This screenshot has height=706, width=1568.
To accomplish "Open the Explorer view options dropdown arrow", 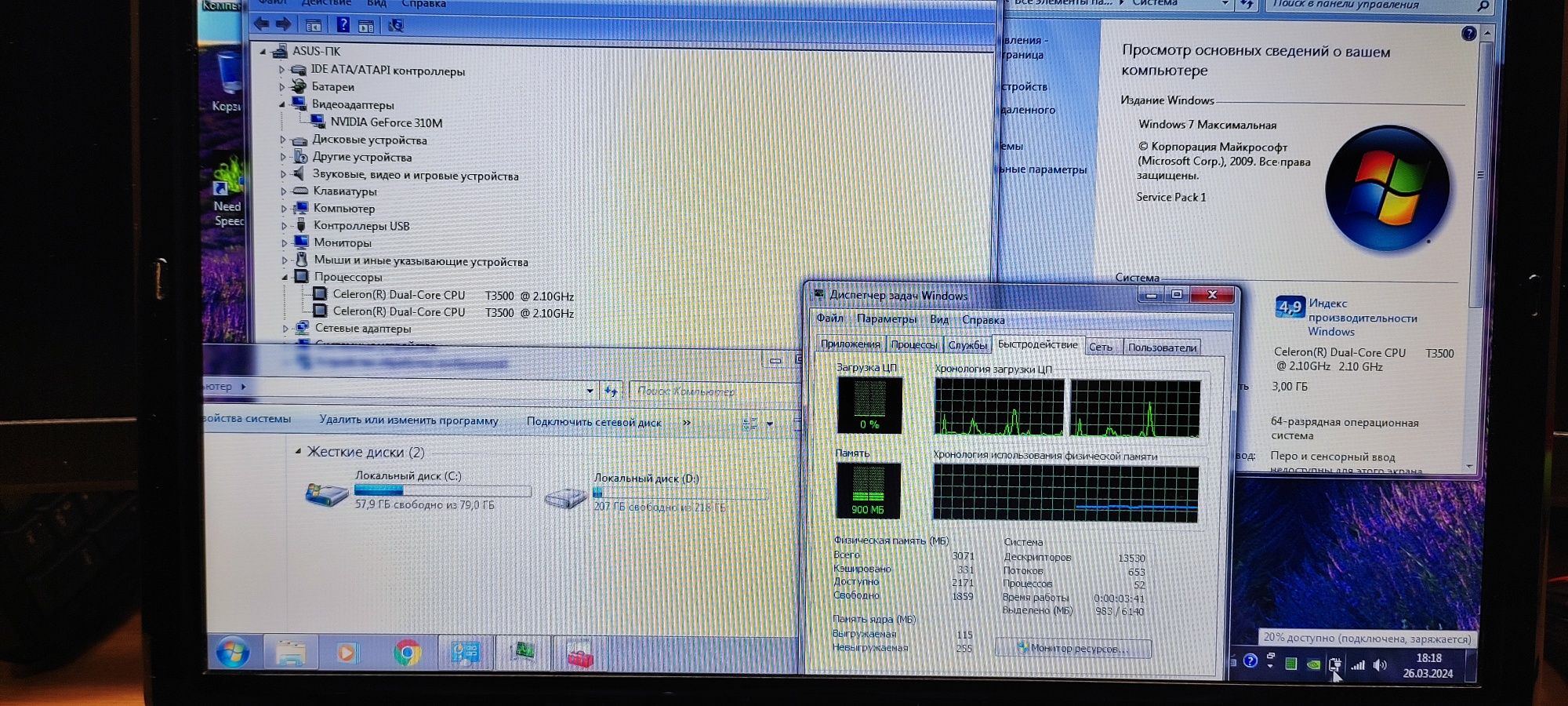I will [x=770, y=424].
